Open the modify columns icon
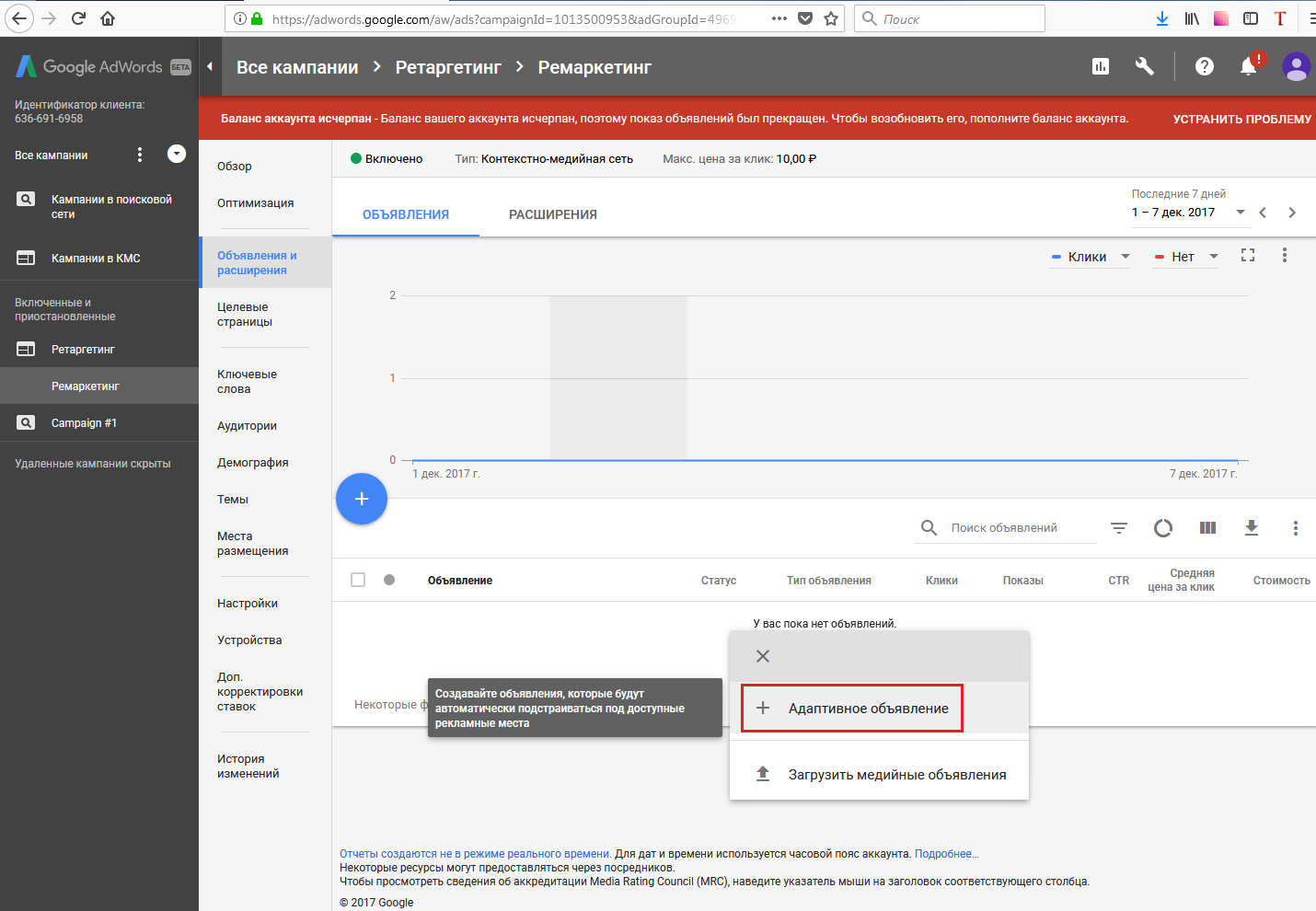This screenshot has height=911, width=1316. pyautogui.click(x=1208, y=527)
